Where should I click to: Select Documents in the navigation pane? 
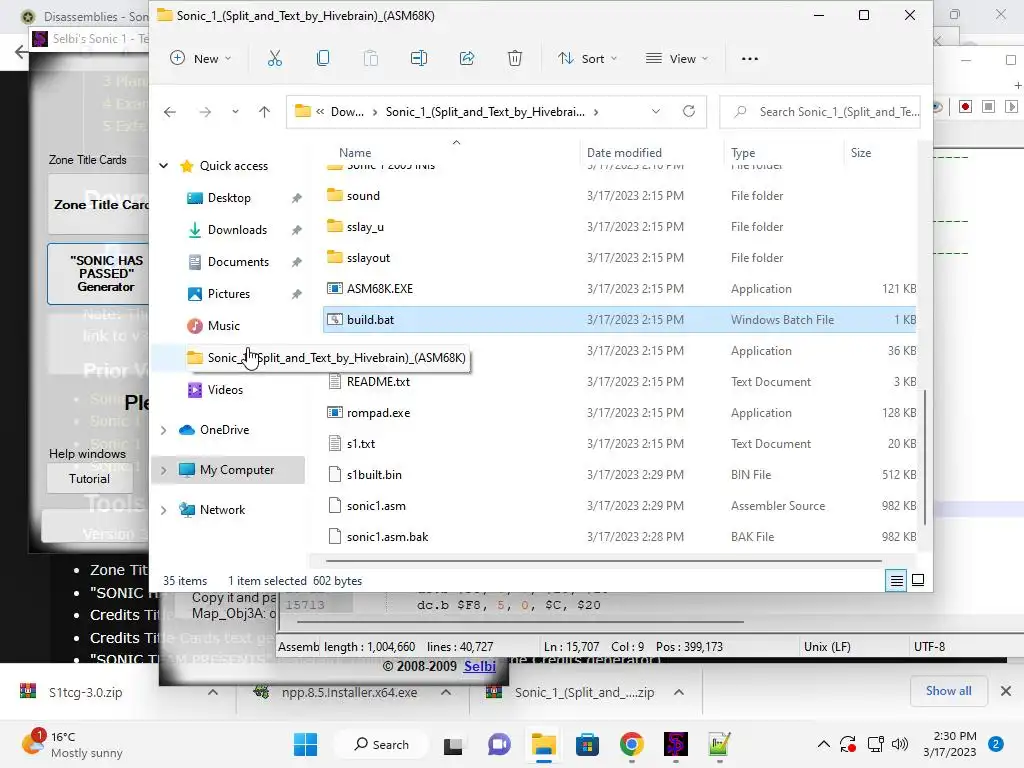click(238, 262)
